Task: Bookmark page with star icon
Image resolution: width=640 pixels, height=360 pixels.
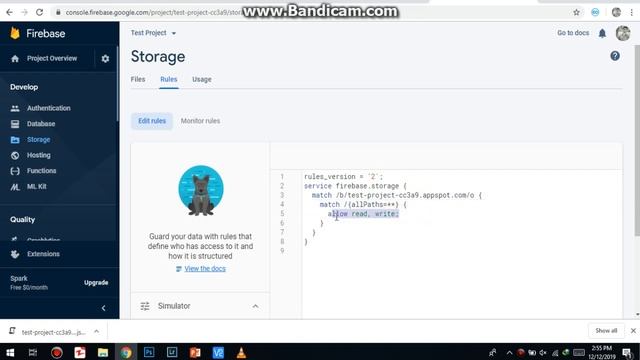Action: tap(576, 13)
